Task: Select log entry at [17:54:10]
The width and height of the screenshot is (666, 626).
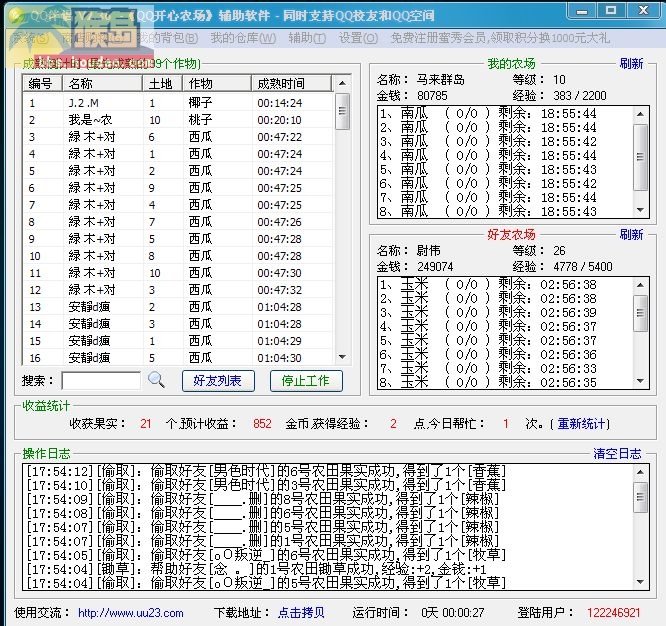Action: (x=328, y=485)
